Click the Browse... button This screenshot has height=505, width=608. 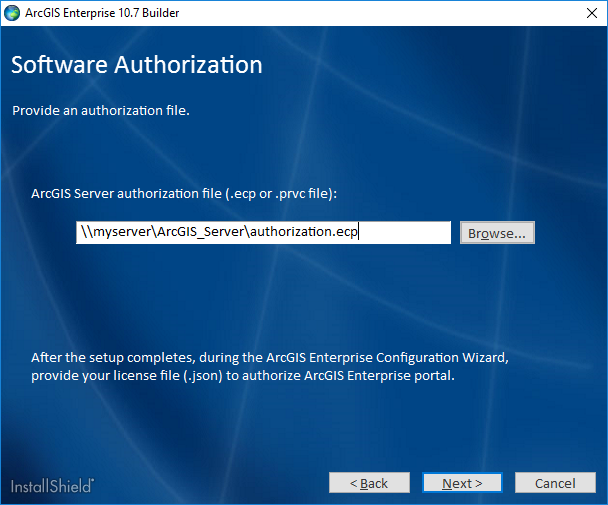pos(497,233)
